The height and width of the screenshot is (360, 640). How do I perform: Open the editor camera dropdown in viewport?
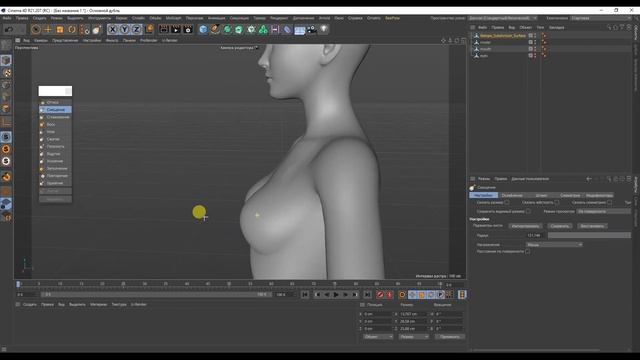click(239, 48)
